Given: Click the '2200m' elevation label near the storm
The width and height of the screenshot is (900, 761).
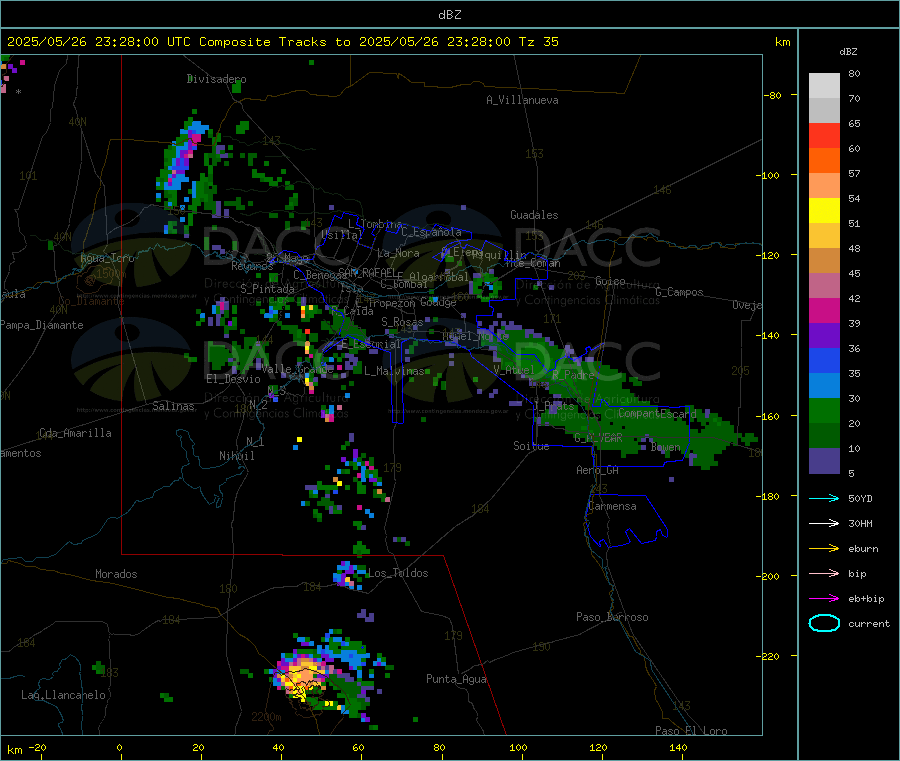Looking at the screenshot, I should point(266,717).
